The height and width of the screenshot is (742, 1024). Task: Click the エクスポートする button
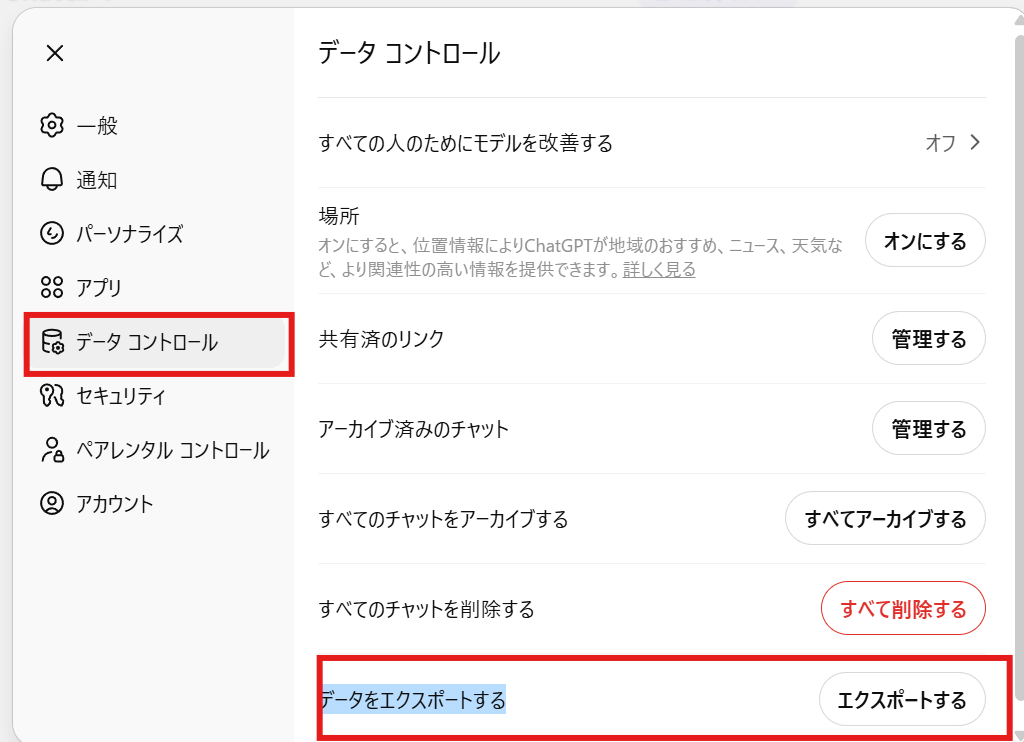pyautogui.click(x=902, y=700)
